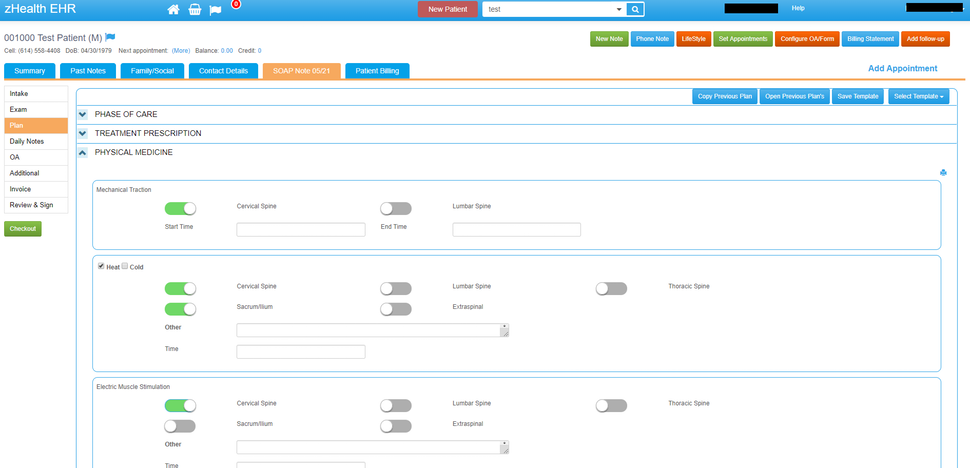
Task: Collapse the Physical Medicine section
Action: pyautogui.click(x=83, y=152)
